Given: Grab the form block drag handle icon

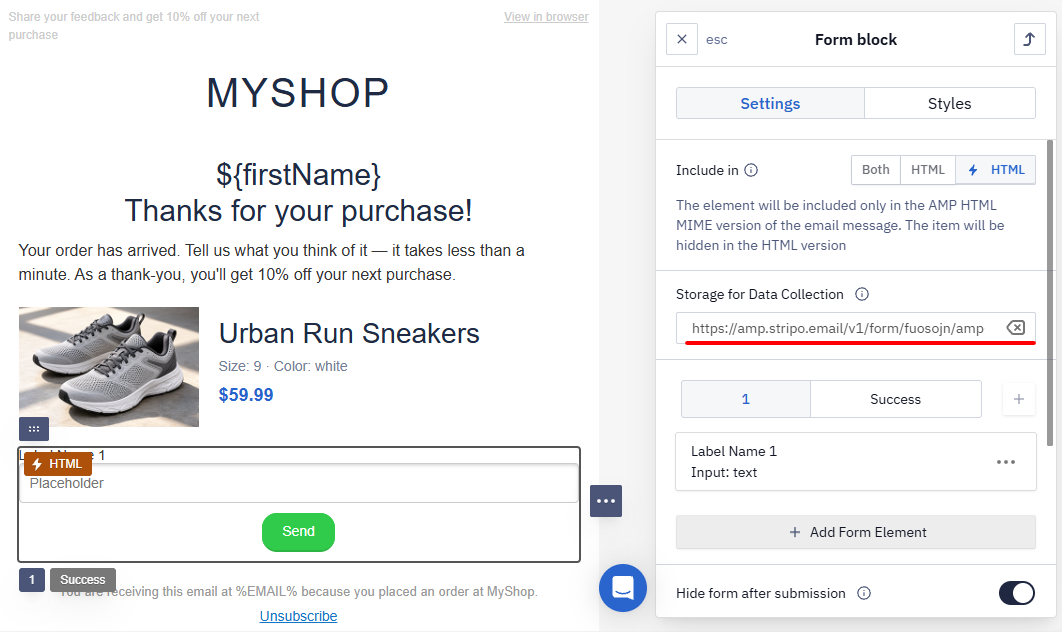Looking at the screenshot, I should pyautogui.click(x=34, y=429).
